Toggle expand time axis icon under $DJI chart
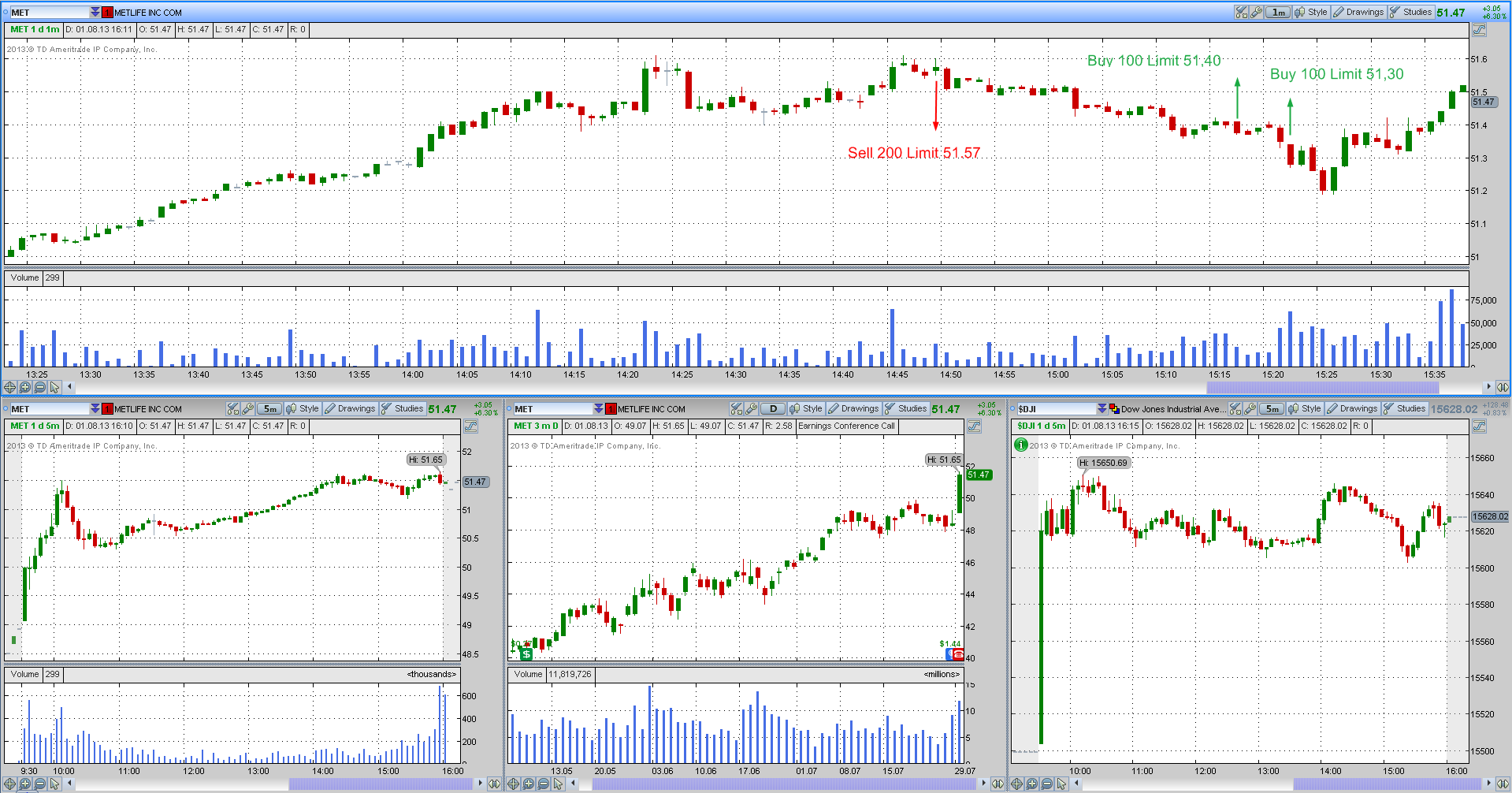Viewport: 1512px width, 793px height. [1503, 784]
